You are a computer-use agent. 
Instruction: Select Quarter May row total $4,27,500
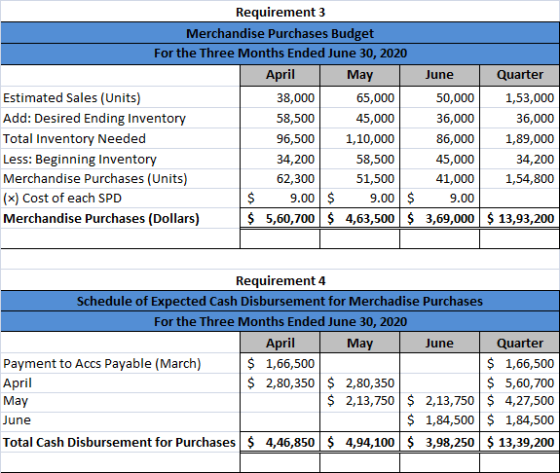pos(520,401)
